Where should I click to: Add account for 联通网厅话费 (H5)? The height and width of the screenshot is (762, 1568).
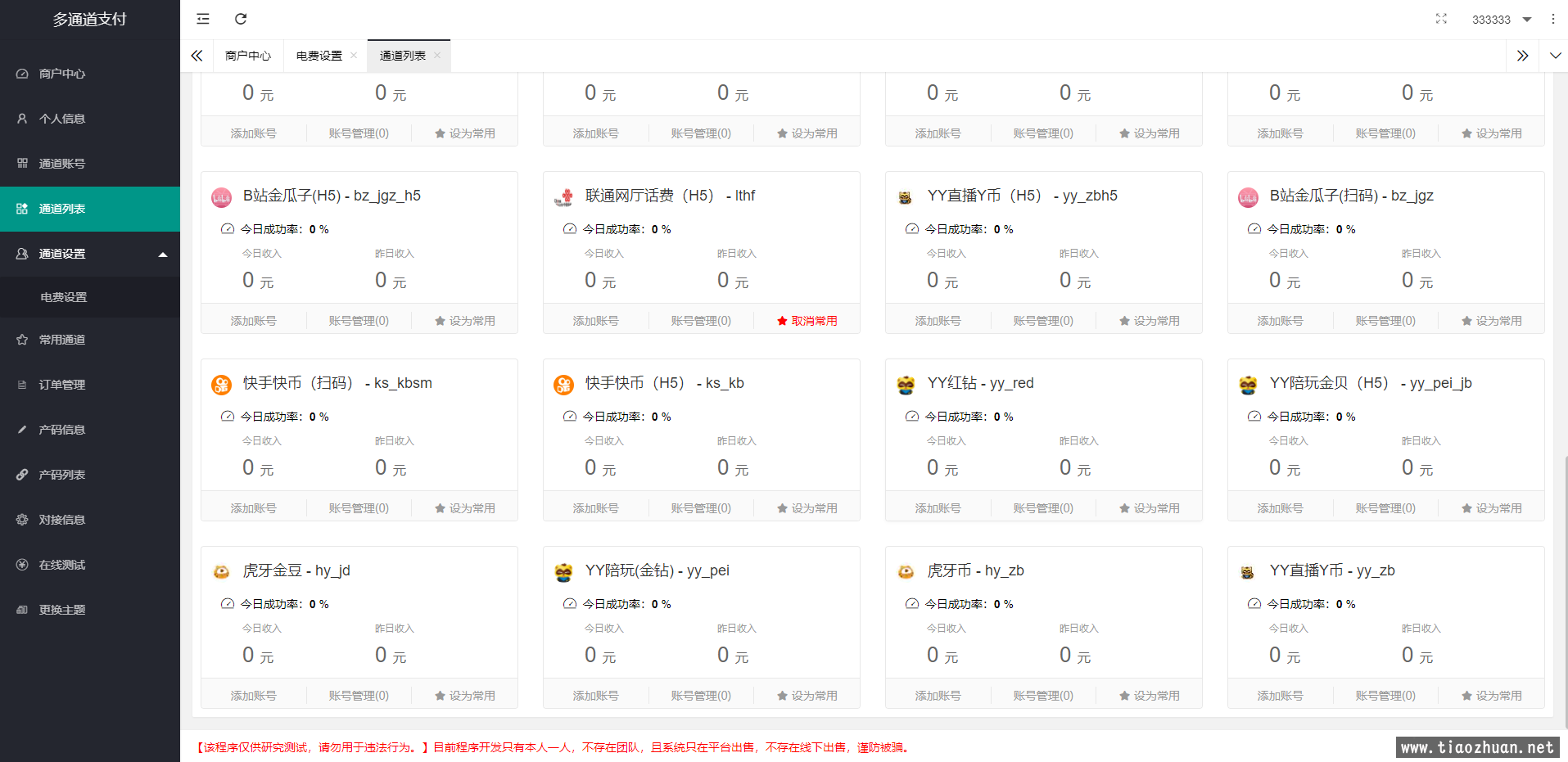click(595, 321)
